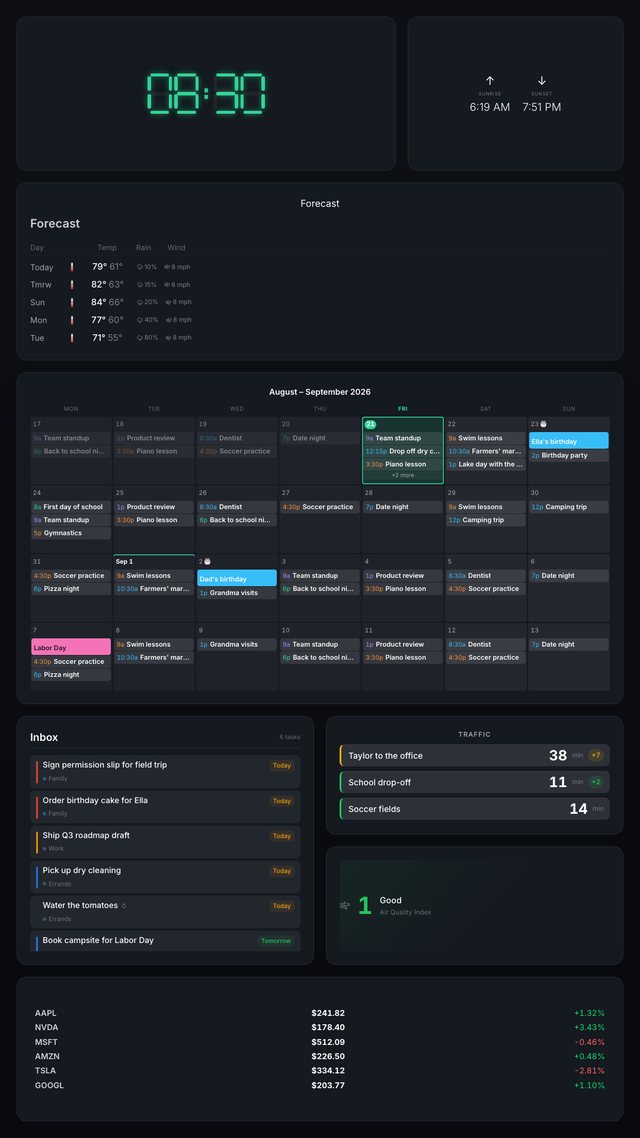Click the wind icon in the Air Quality card
This screenshot has height=1138, width=640.
[345, 905]
